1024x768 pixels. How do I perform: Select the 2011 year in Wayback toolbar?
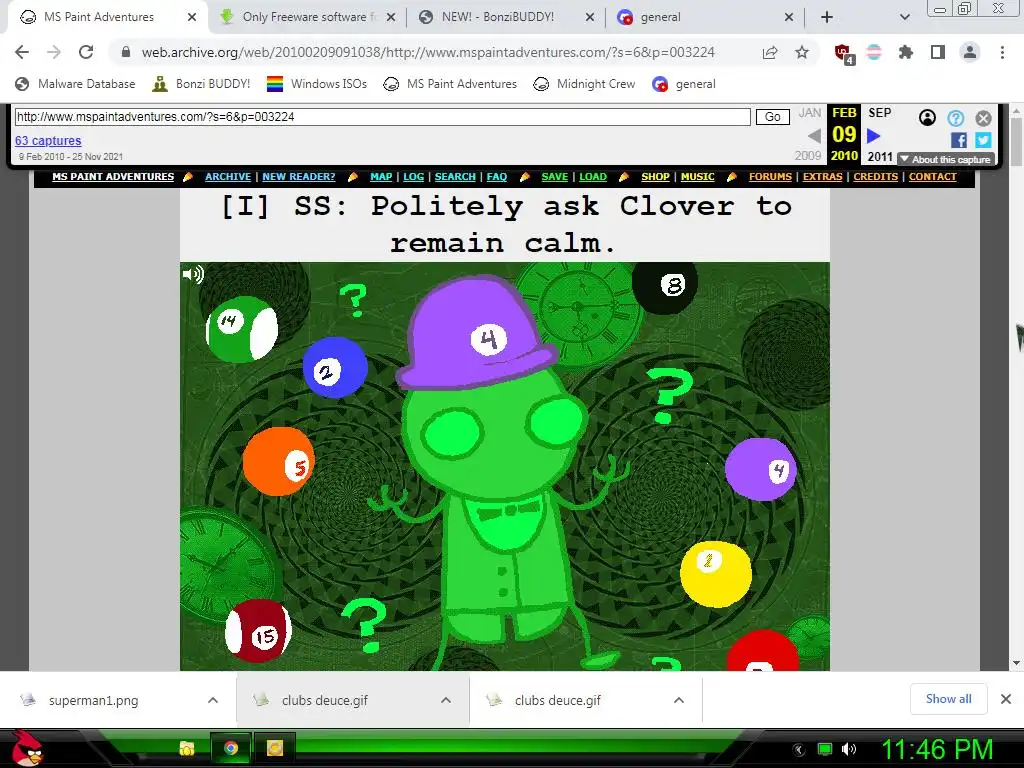[x=880, y=157]
